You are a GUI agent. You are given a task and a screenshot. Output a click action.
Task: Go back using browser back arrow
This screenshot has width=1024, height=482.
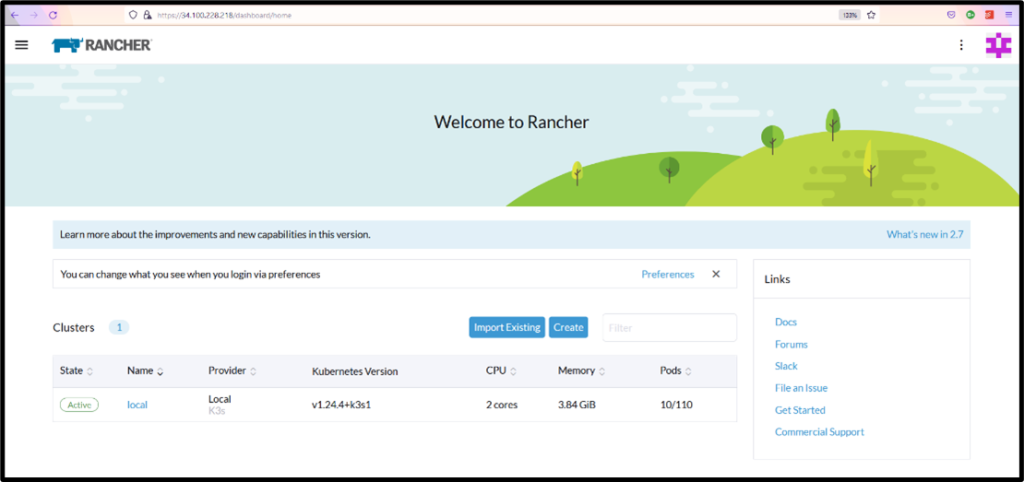(x=14, y=15)
